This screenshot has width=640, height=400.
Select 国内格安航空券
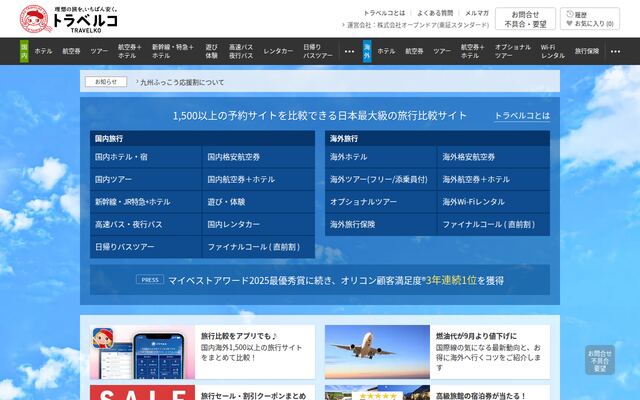tap(259, 157)
